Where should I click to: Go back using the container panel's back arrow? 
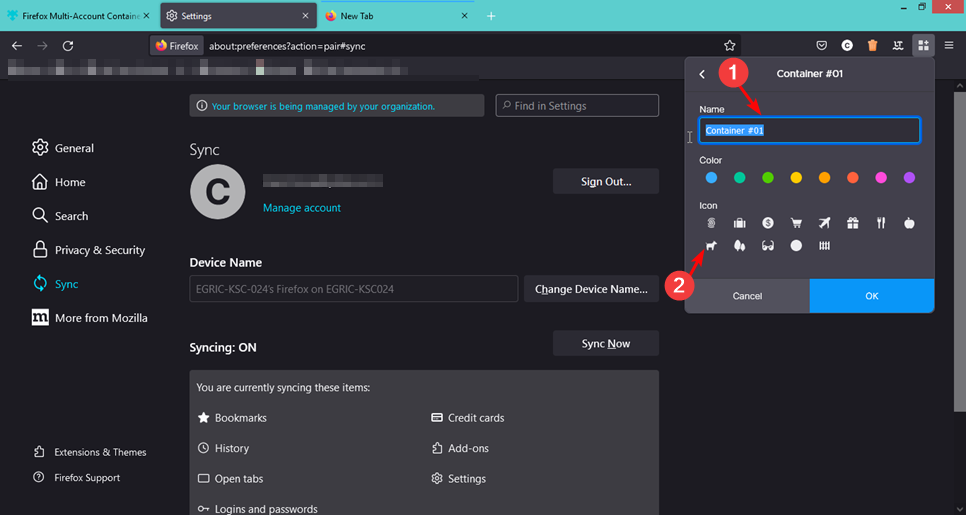[x=702, y=74]
